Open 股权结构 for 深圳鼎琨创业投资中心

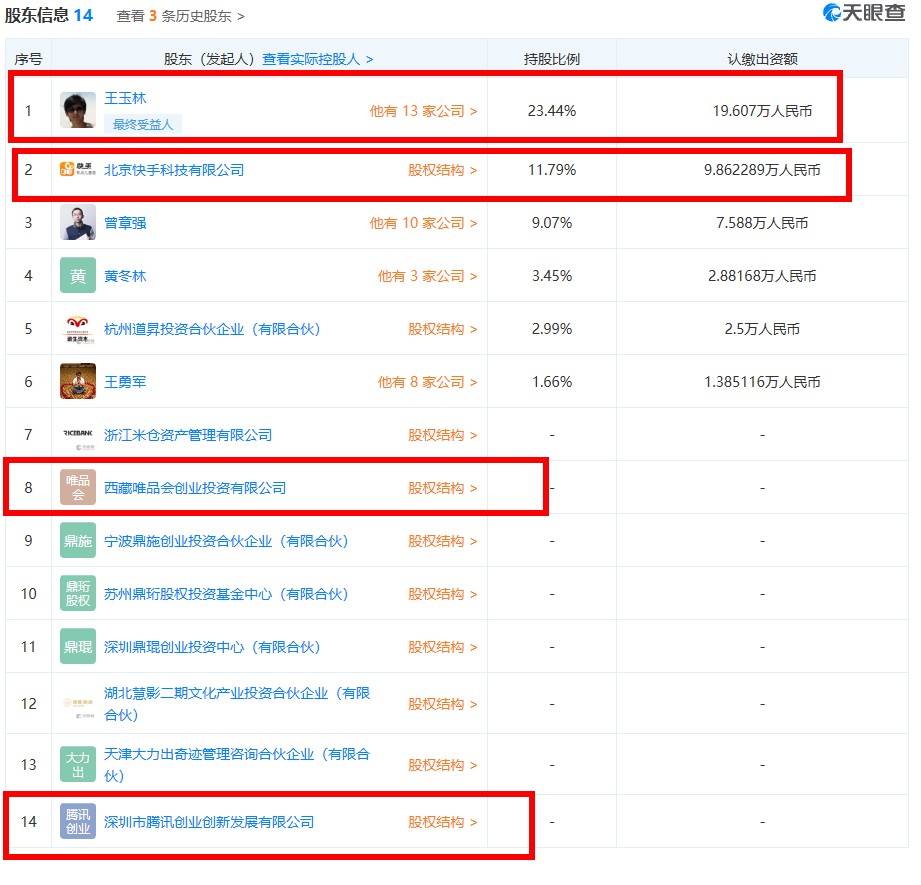[x=442, y=647]
